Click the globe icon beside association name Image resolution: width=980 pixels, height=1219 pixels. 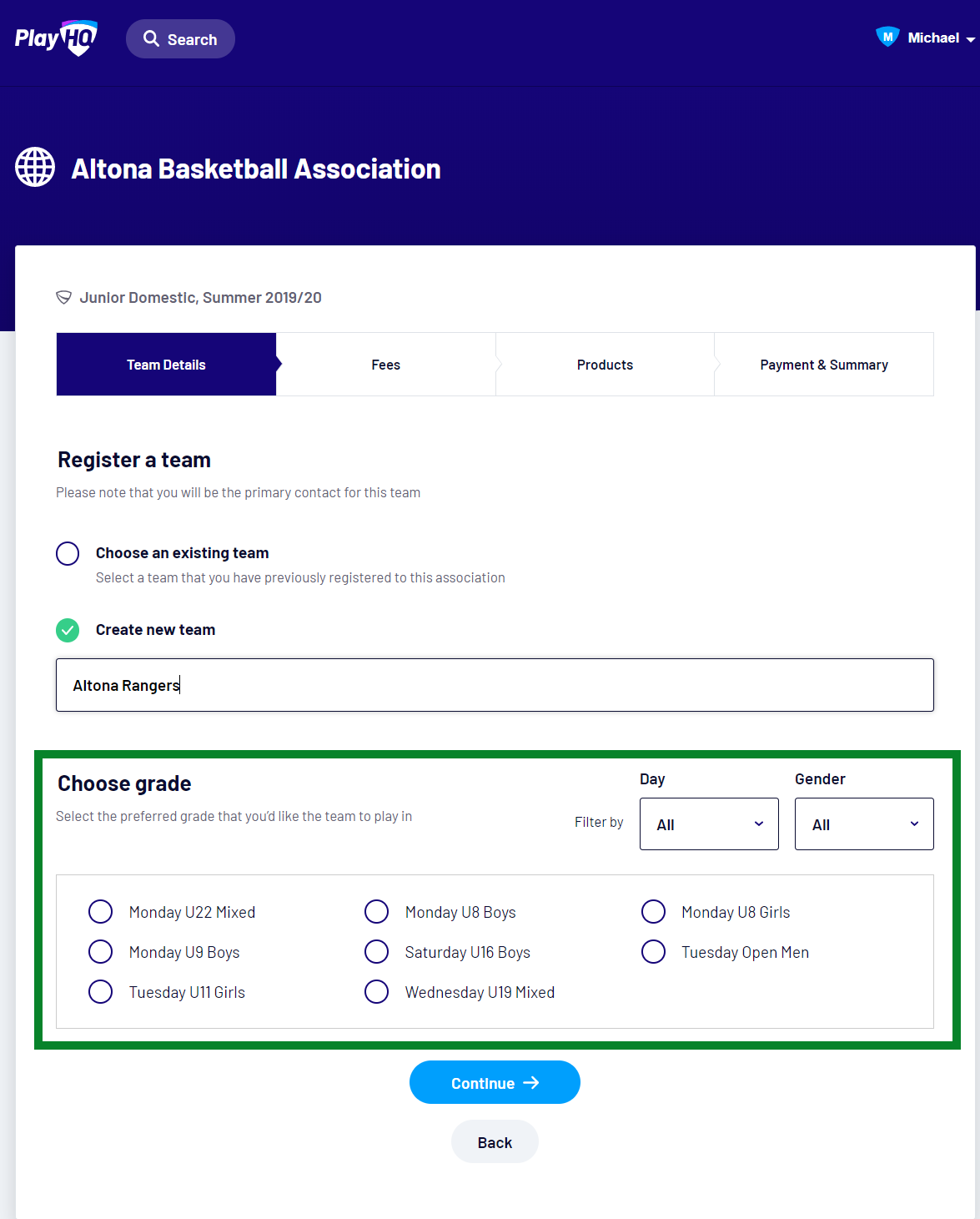tap(35, 168)
